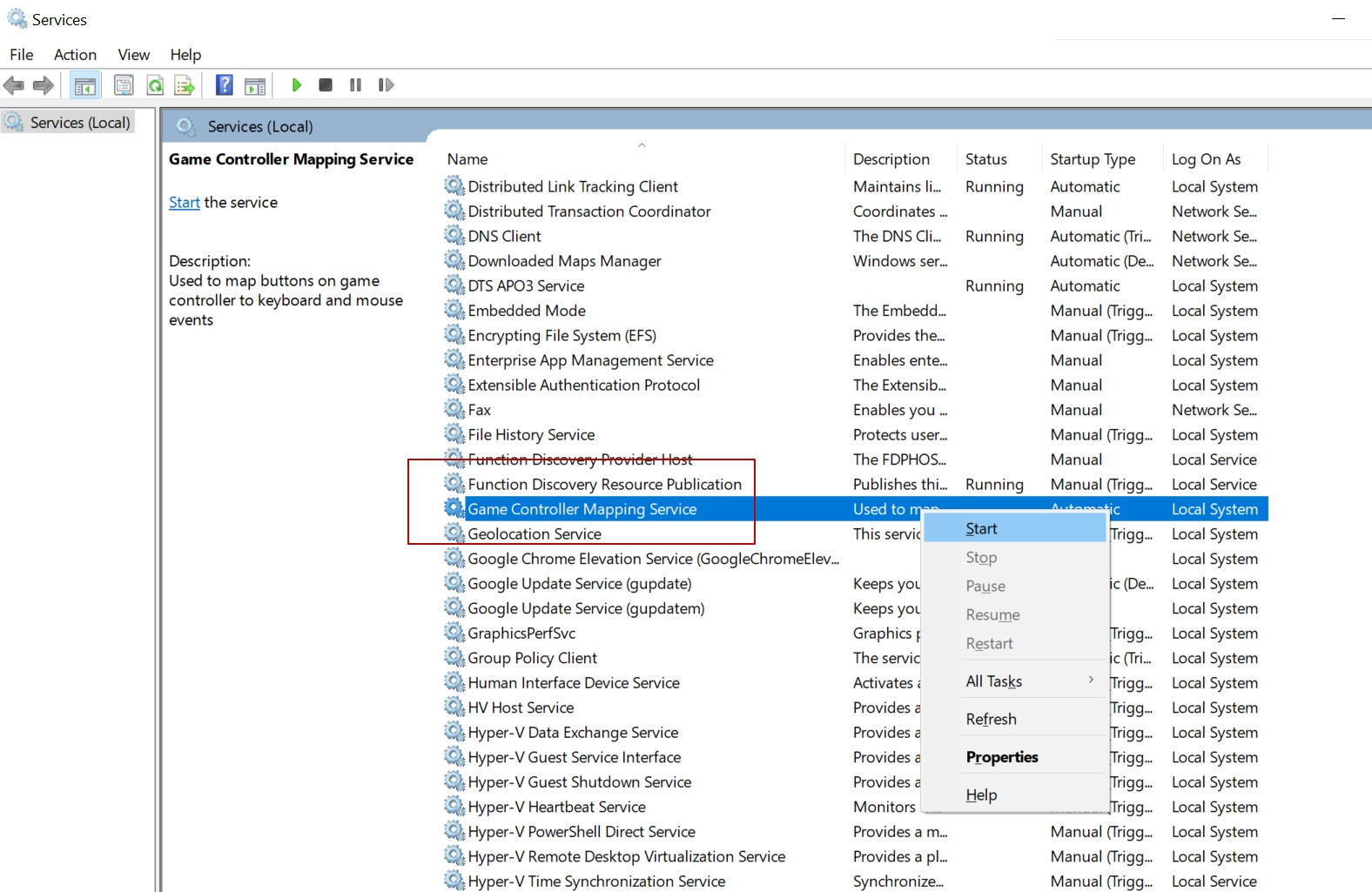Sort by the Log On As column header
The image size is (1372, 892).
1215,159
